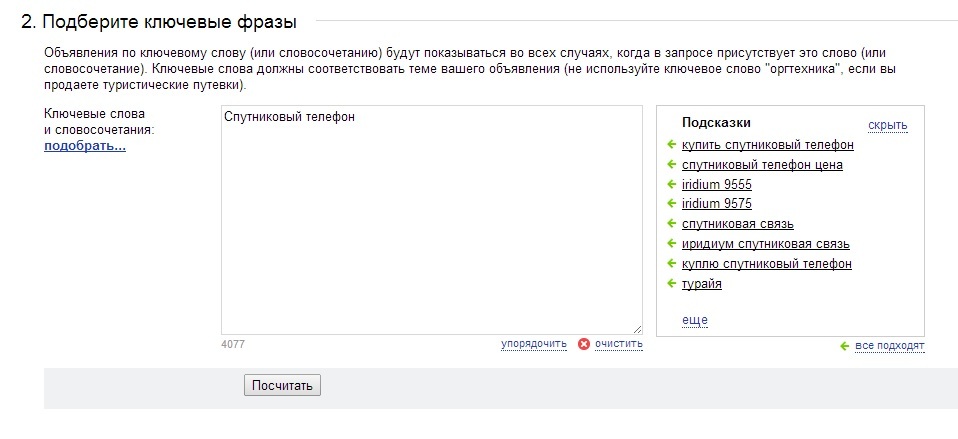
Task: Click the red clear icon next to 'очистить'
Action: pyautogui.click(x=584, y=344)
